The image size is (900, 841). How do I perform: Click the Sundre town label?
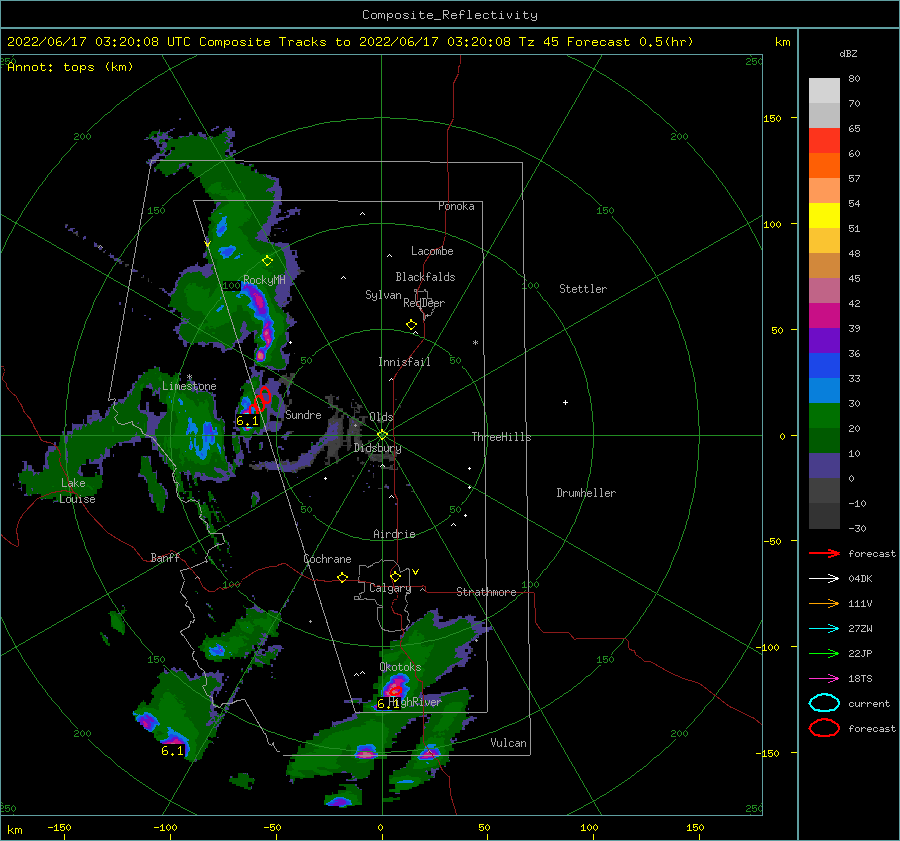(x=303, y=414)
